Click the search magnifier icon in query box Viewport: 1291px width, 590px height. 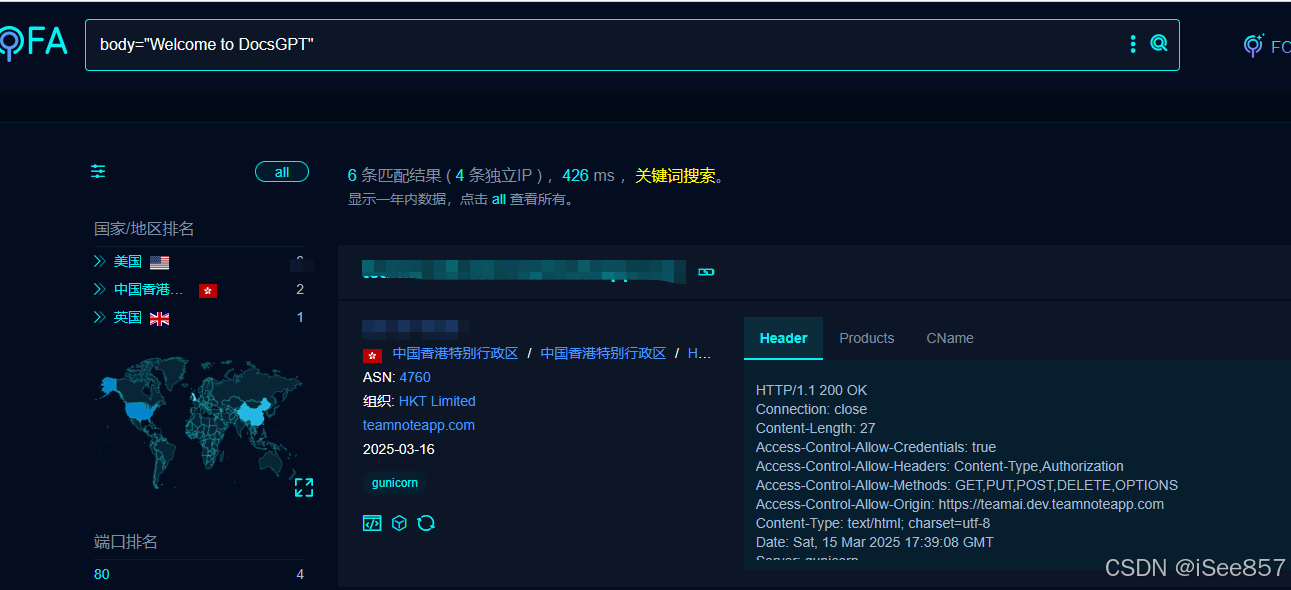(x=1158, y=43)
